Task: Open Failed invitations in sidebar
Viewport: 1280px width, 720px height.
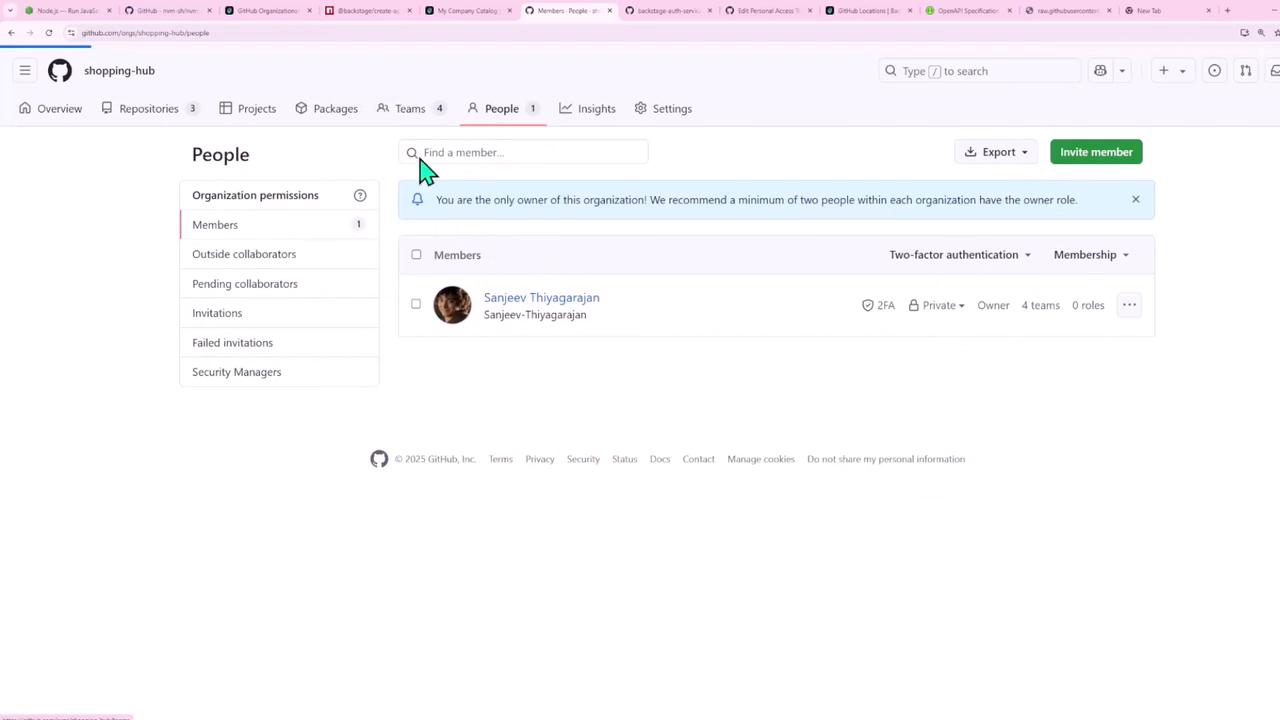Action: [279, 342]
